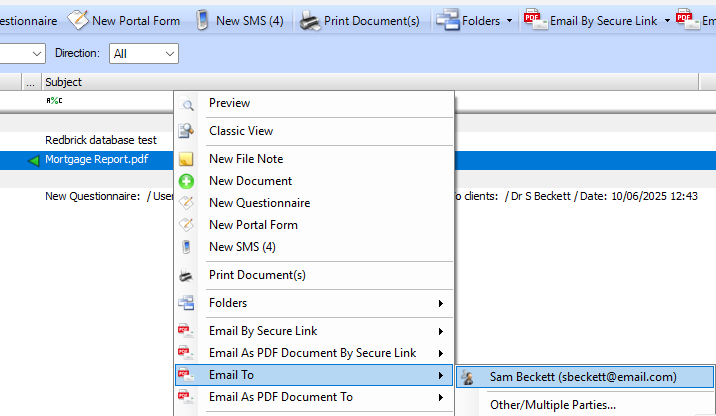
Task: Select Email As PDF Document To menu entry
Action: coord(281,397)
